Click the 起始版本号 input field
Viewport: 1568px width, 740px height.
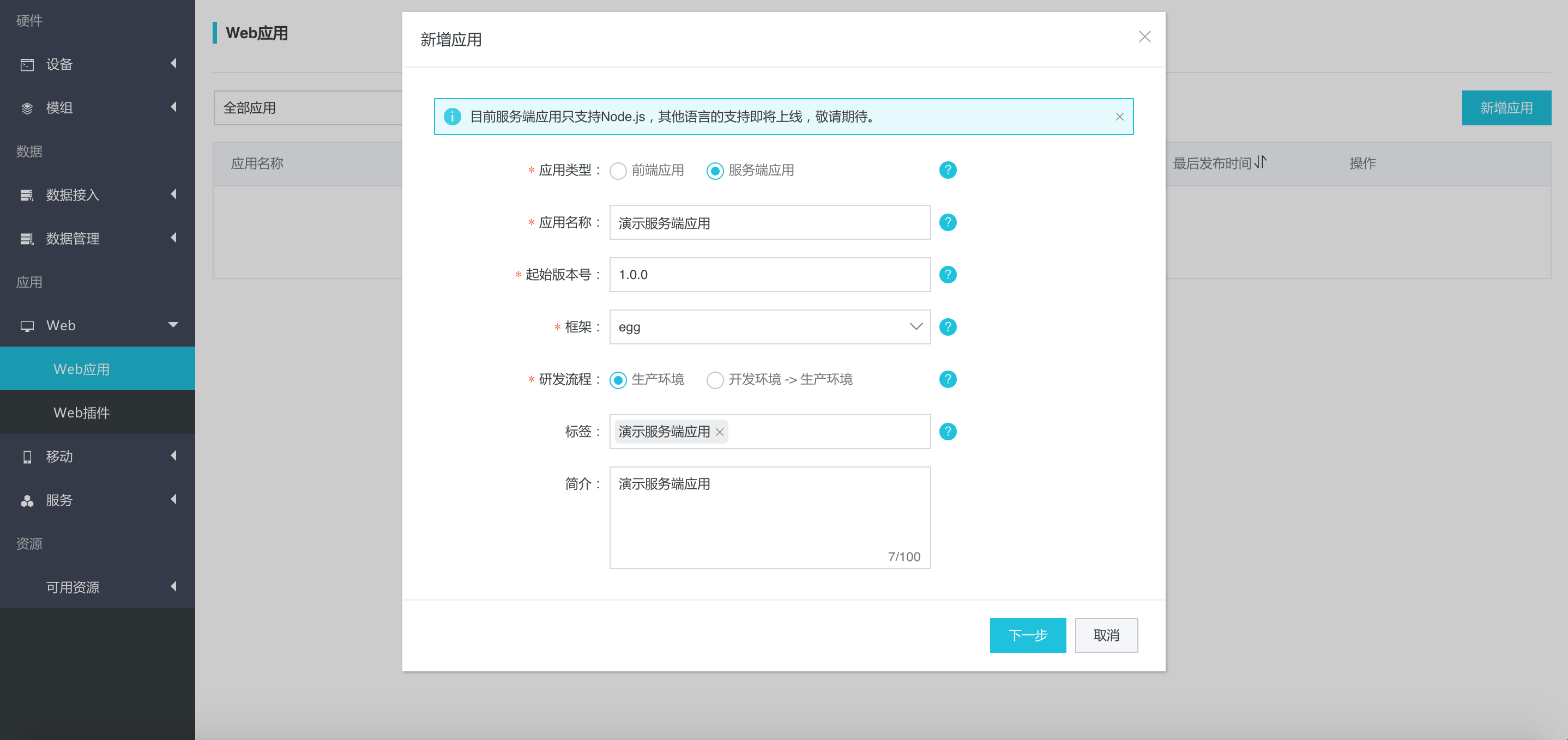pyautogui.click(x=769, y=275)
